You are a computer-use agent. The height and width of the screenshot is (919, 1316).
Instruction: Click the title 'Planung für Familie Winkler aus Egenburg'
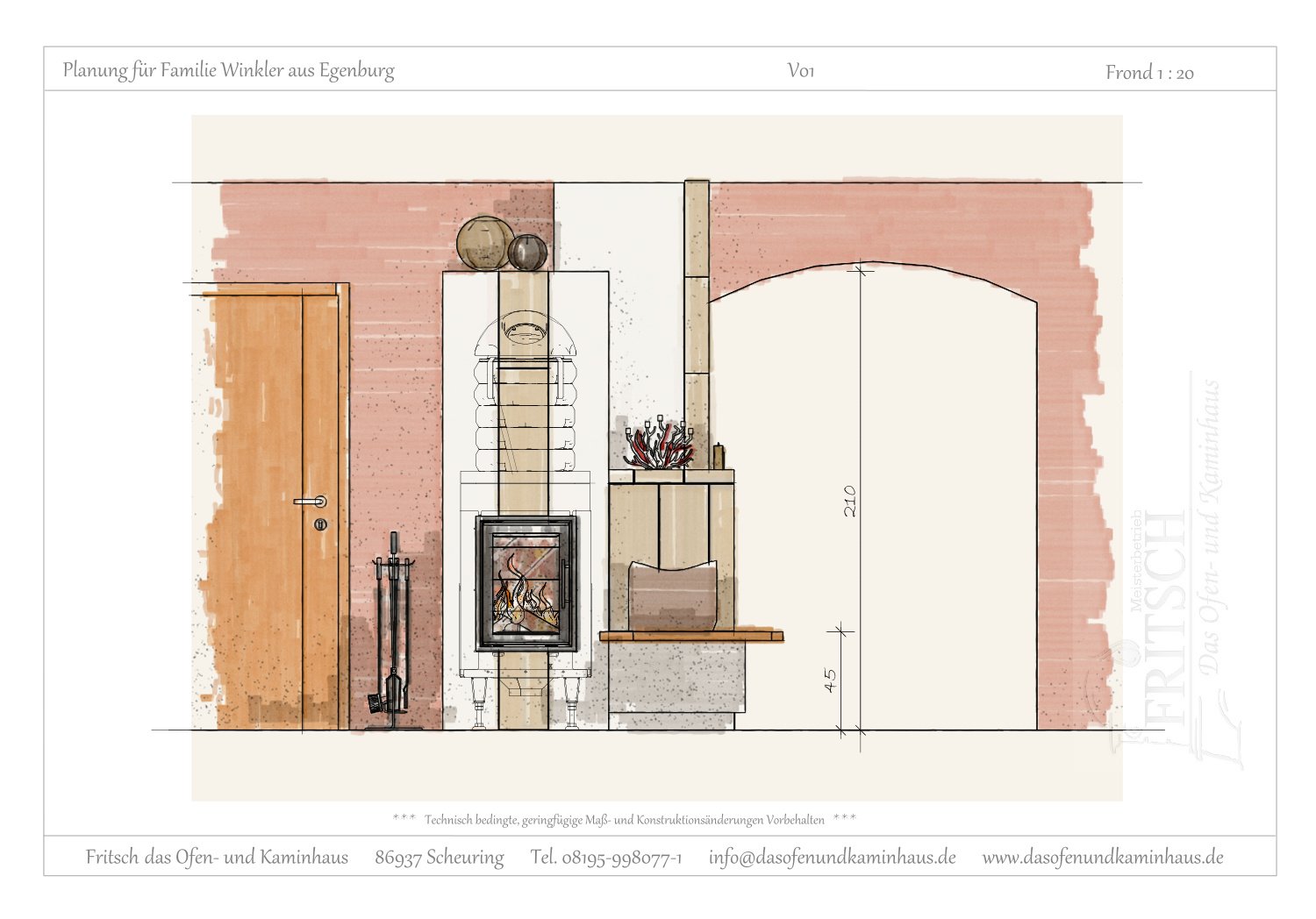228,70
